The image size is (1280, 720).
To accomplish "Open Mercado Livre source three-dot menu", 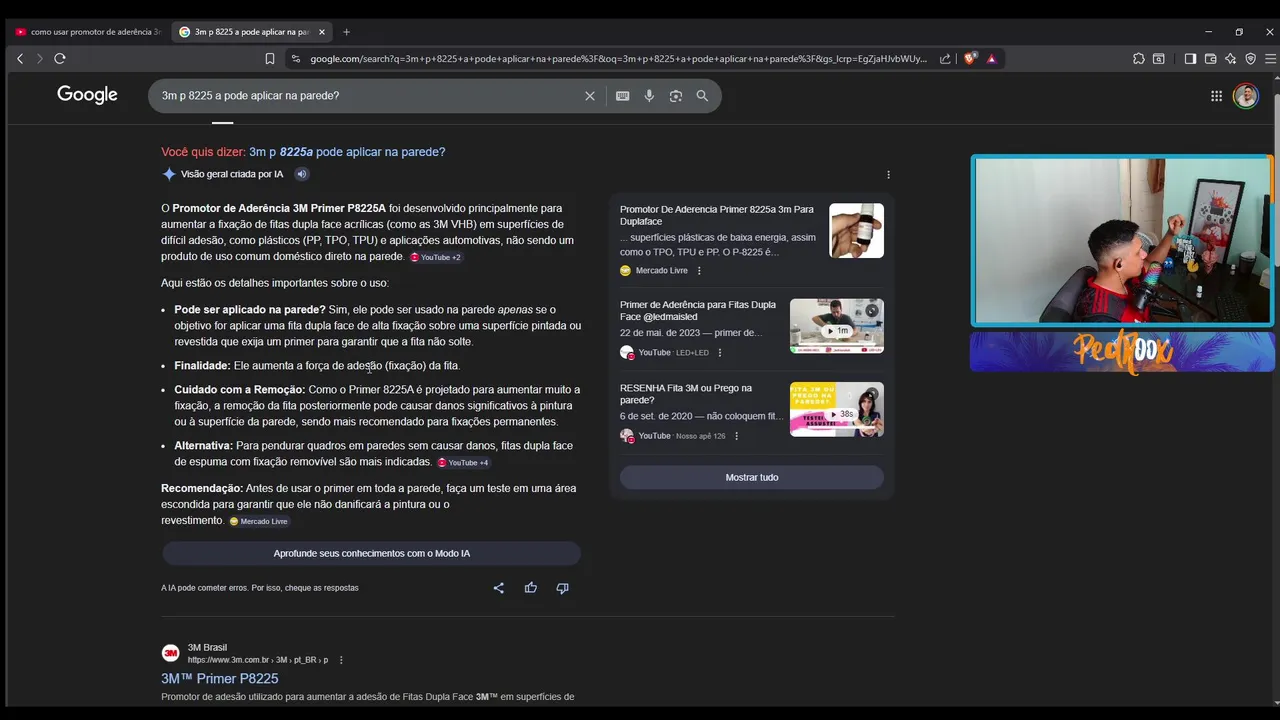I will point(699,271).
